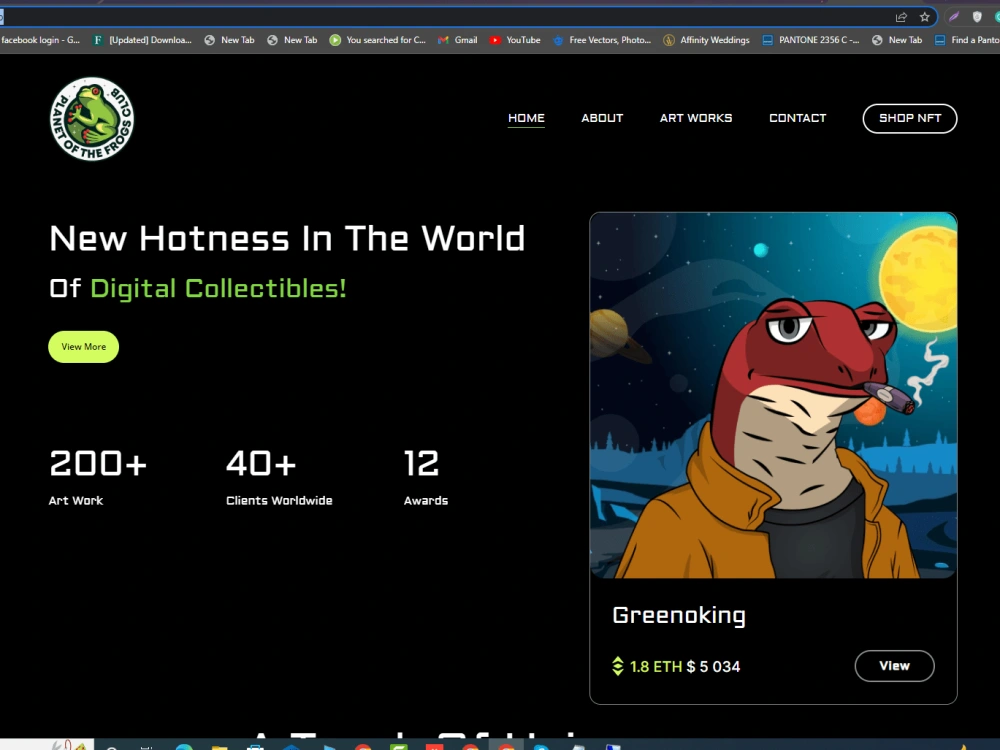Click the 12 Awards statistic

pyautogui.click(x=425, y=477)
